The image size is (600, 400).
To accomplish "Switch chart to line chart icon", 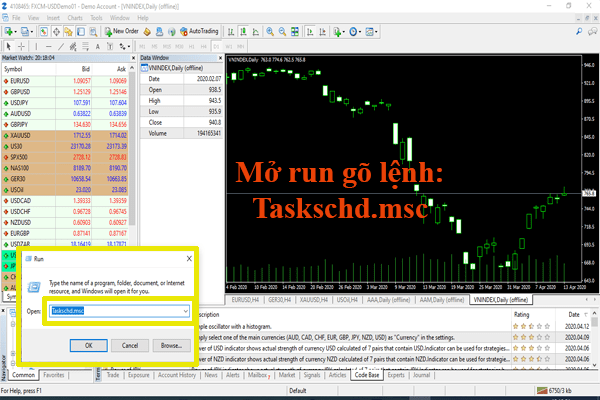I will pyautogui.click(x=255, y=32).
